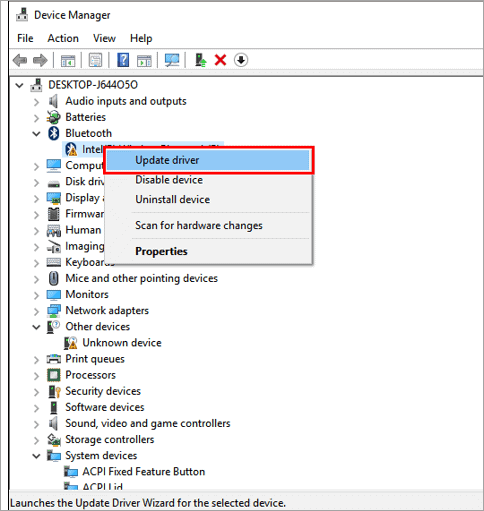Click the Forward arrow toolbar icon
The width and height of the screenshot is (484, 511).
point(40,60)
